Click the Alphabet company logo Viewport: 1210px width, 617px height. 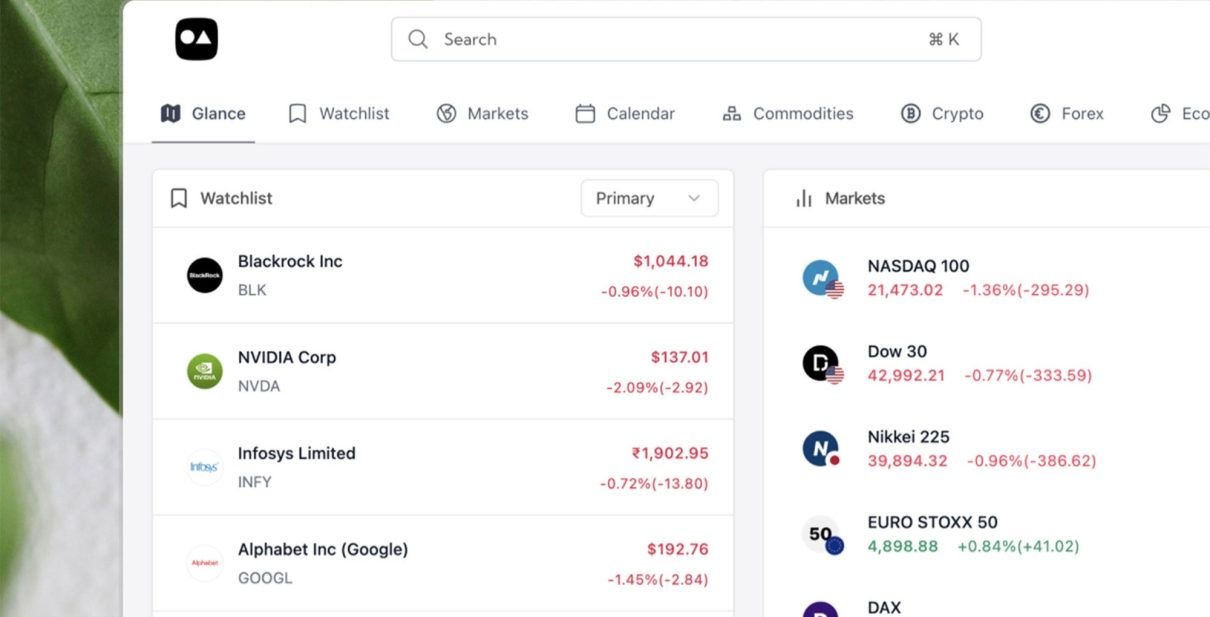205,563
